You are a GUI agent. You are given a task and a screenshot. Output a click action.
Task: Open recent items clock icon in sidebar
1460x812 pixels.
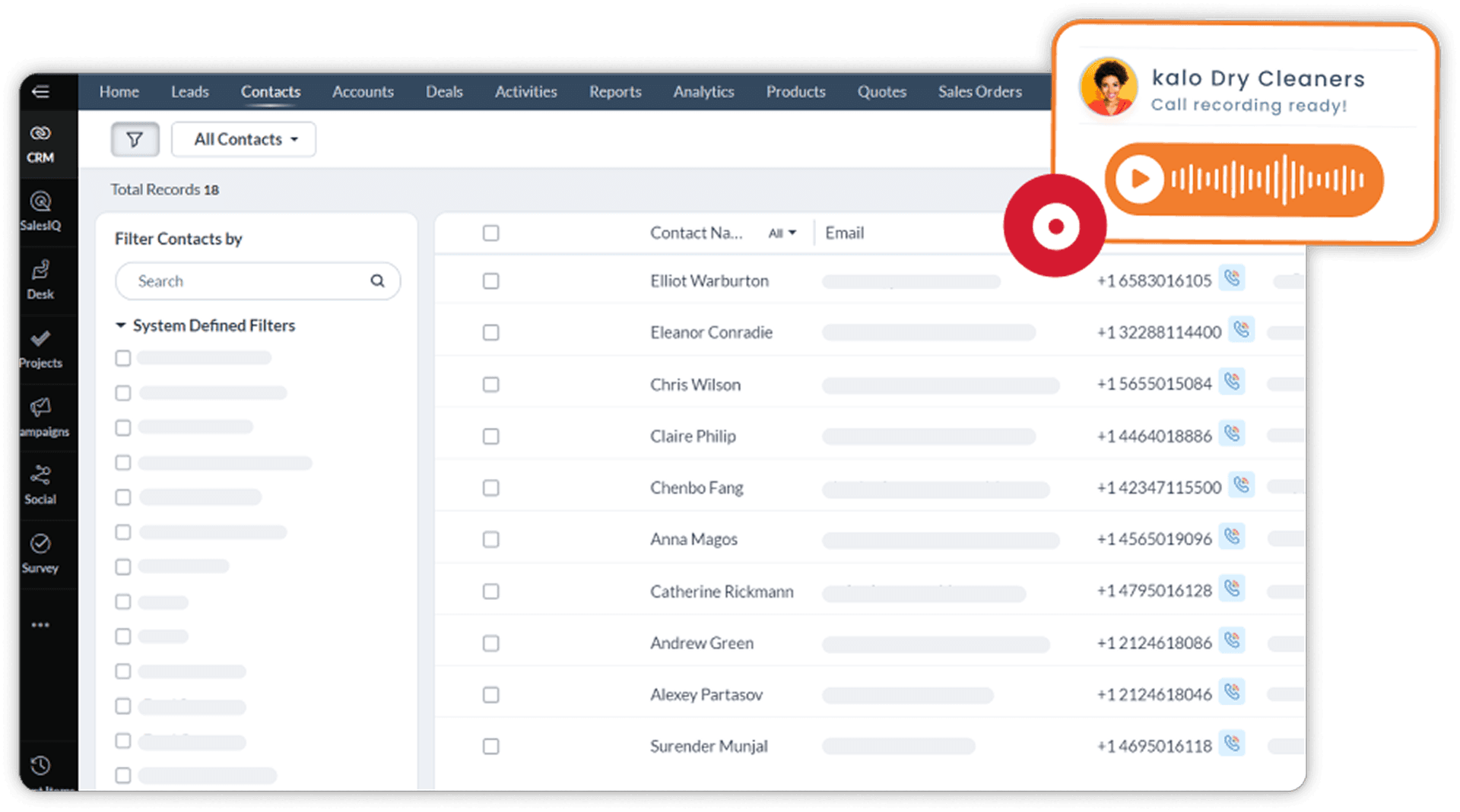pyautogui.click(x=40, y=765)
